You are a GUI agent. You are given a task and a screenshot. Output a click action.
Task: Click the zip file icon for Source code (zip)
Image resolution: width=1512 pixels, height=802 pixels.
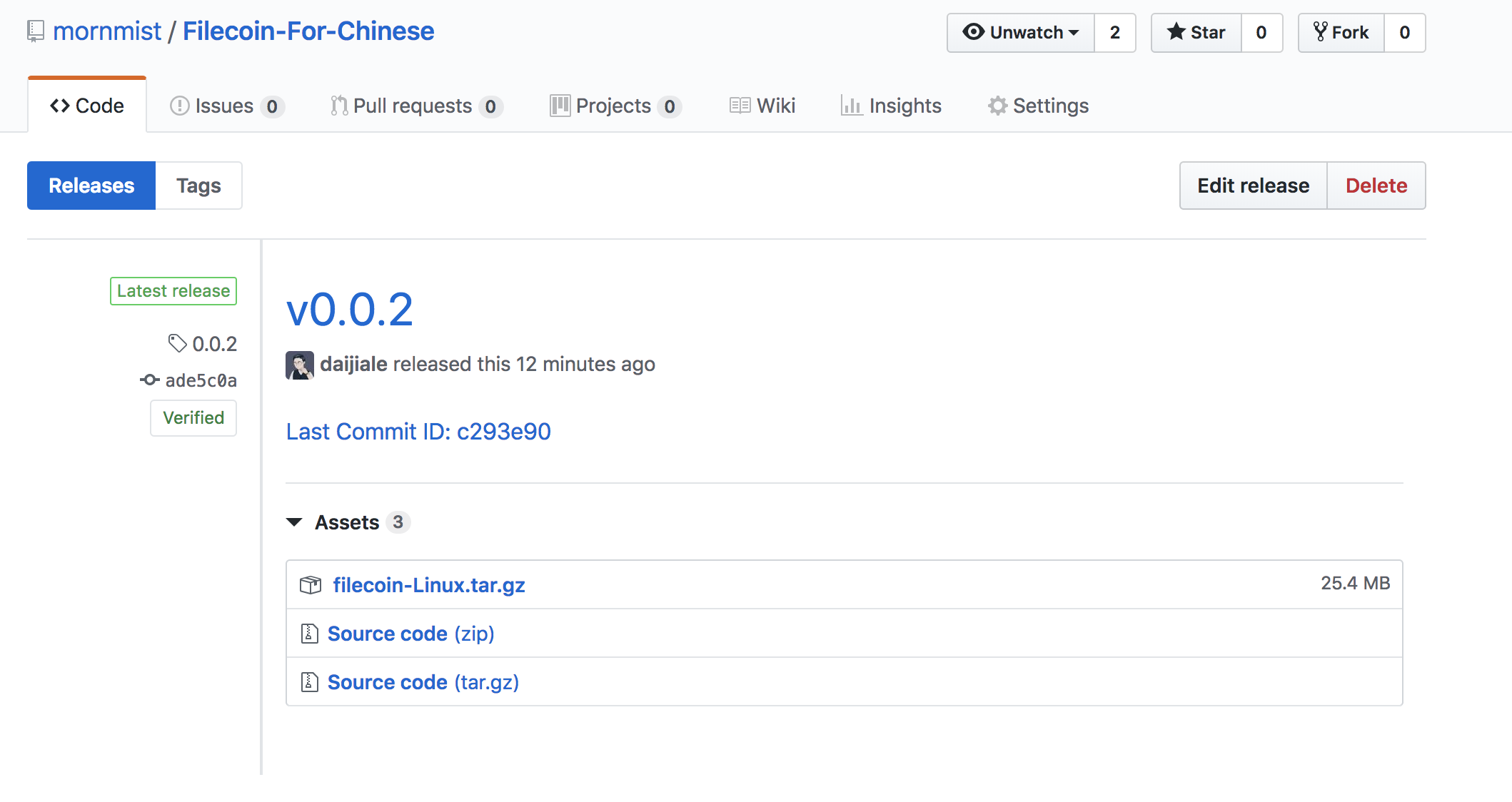(x=309, y=634)
